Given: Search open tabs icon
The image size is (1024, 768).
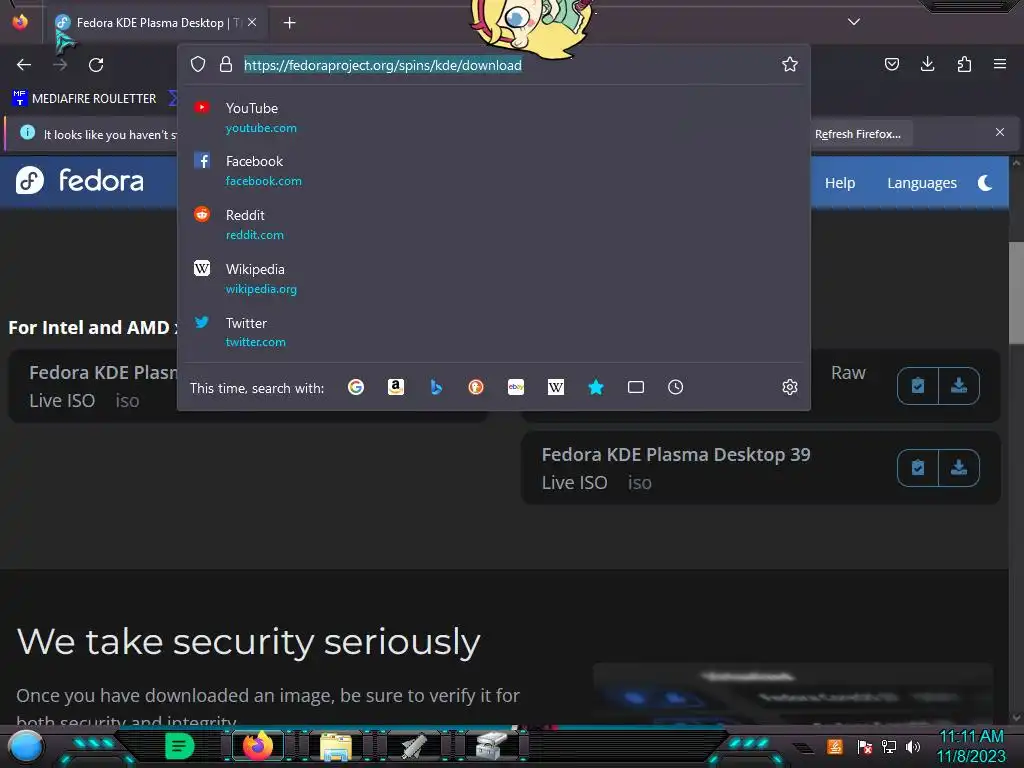Looking at the screenshot, I should pyautogui.click(x=635, y=387).
